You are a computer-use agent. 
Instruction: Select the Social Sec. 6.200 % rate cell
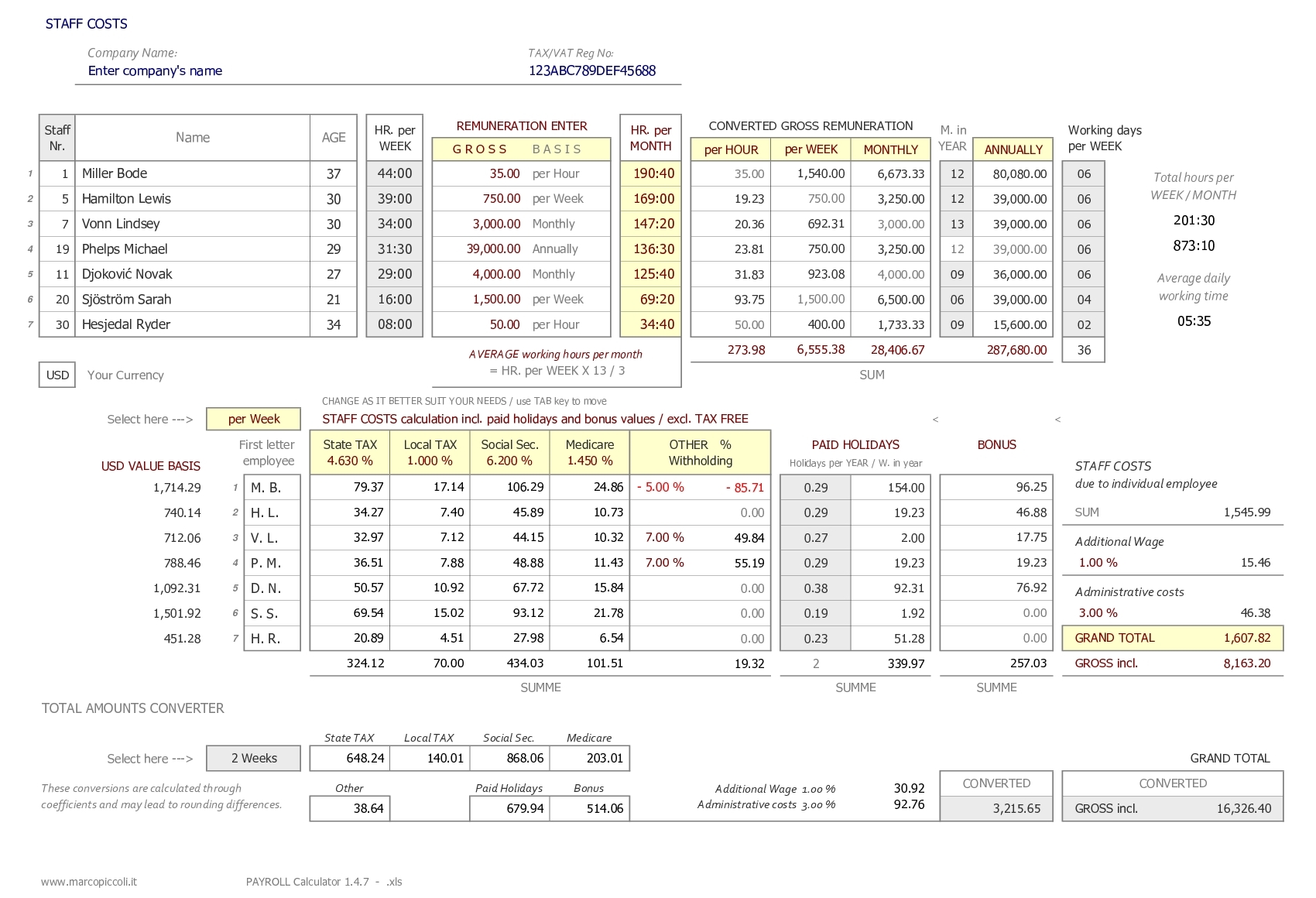point(509,453)
